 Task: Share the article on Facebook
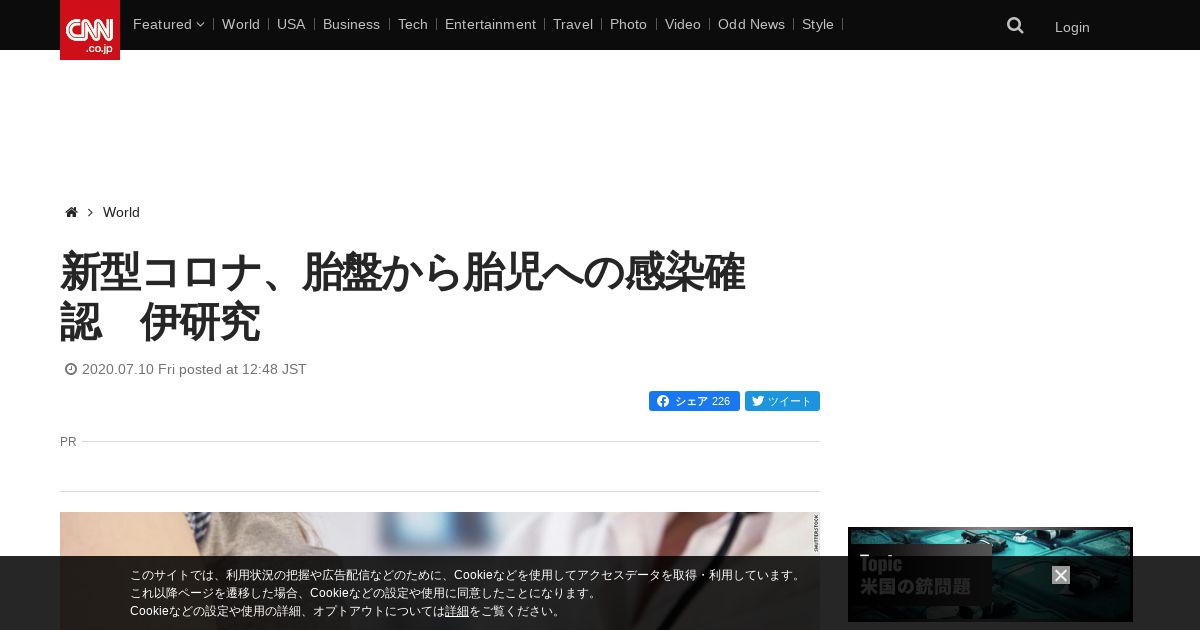point(694,401)
